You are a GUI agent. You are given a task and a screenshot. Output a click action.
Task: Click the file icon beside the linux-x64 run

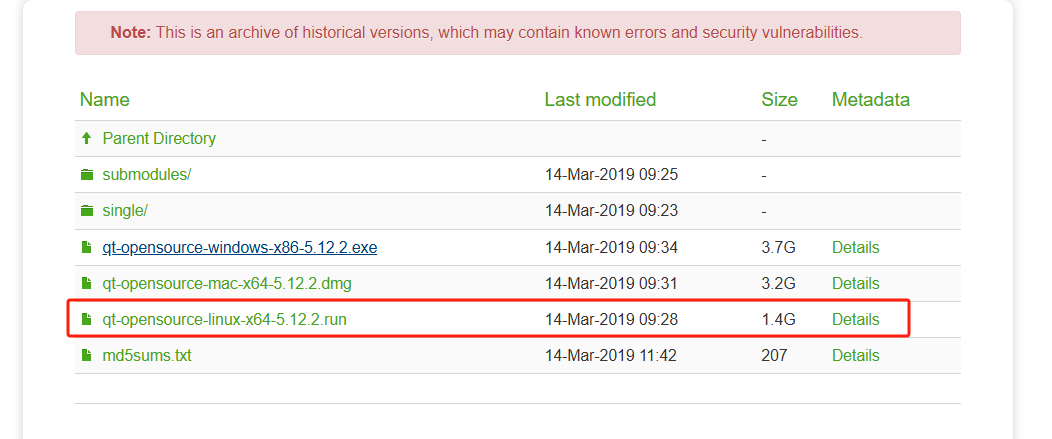(87, 320)
